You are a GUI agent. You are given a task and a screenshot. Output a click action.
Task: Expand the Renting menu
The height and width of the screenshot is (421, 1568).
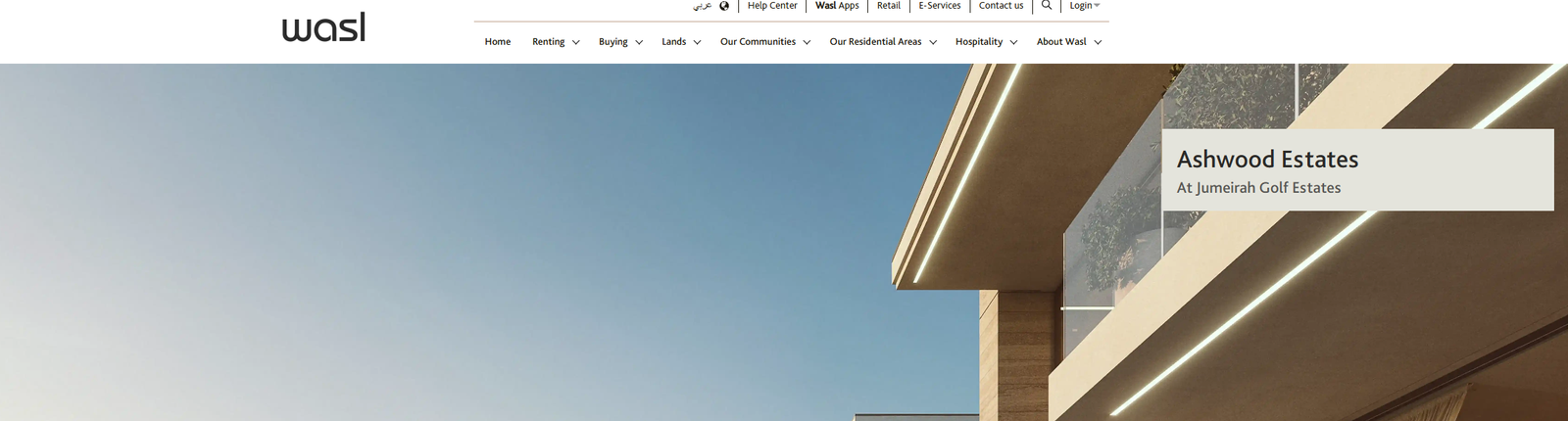click(x=555, y=42)
